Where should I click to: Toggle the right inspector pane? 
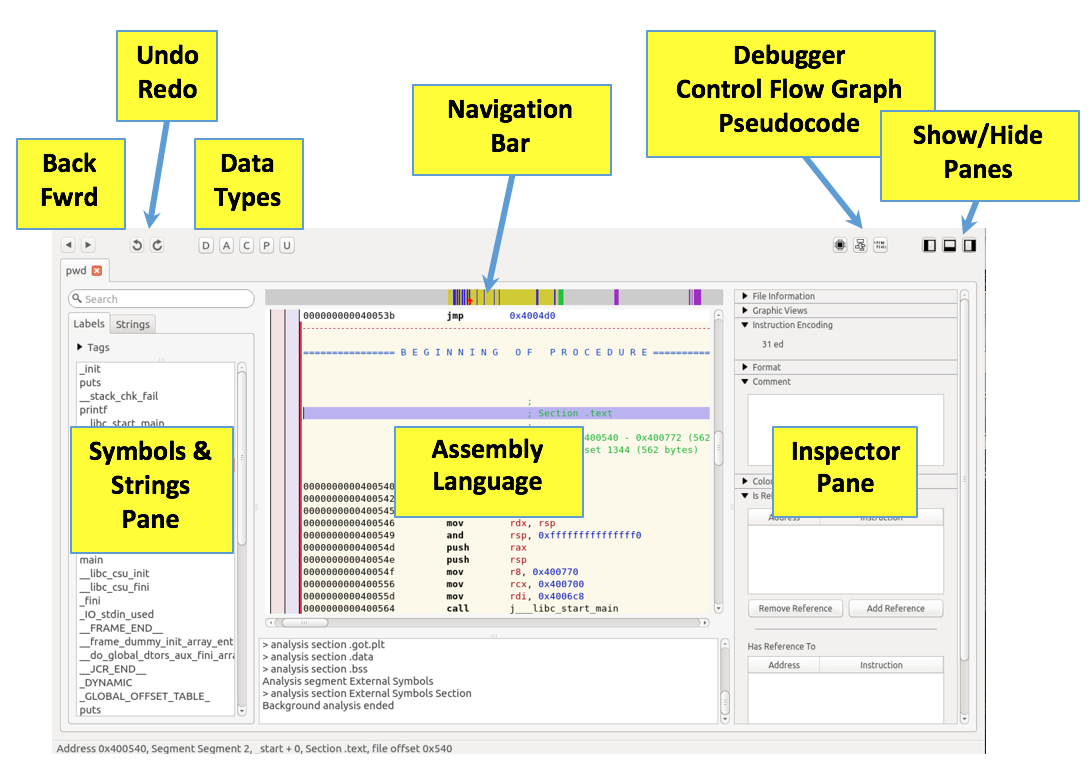pos(969,245)
